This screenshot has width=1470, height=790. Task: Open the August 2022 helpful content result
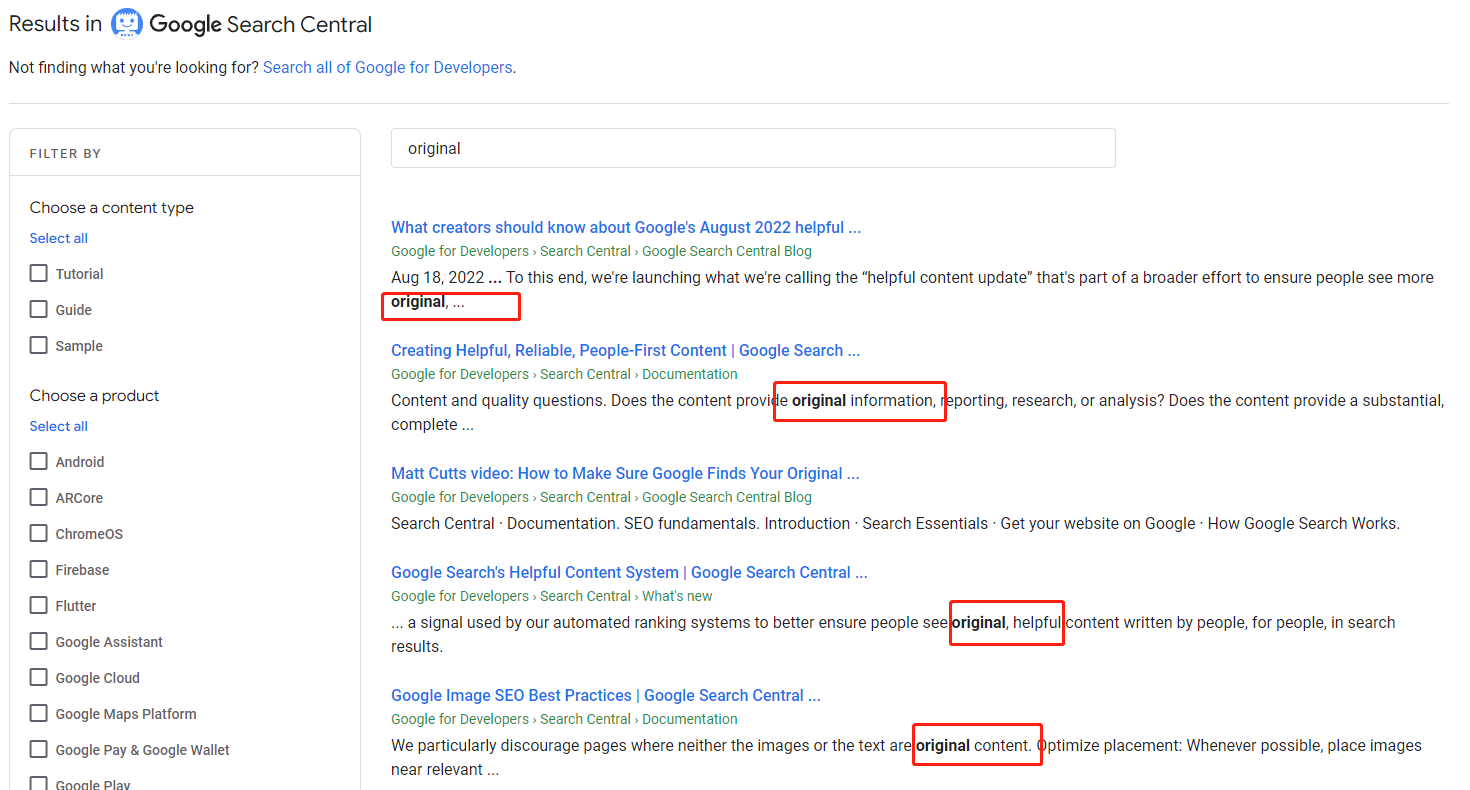[x=625, y=228]
